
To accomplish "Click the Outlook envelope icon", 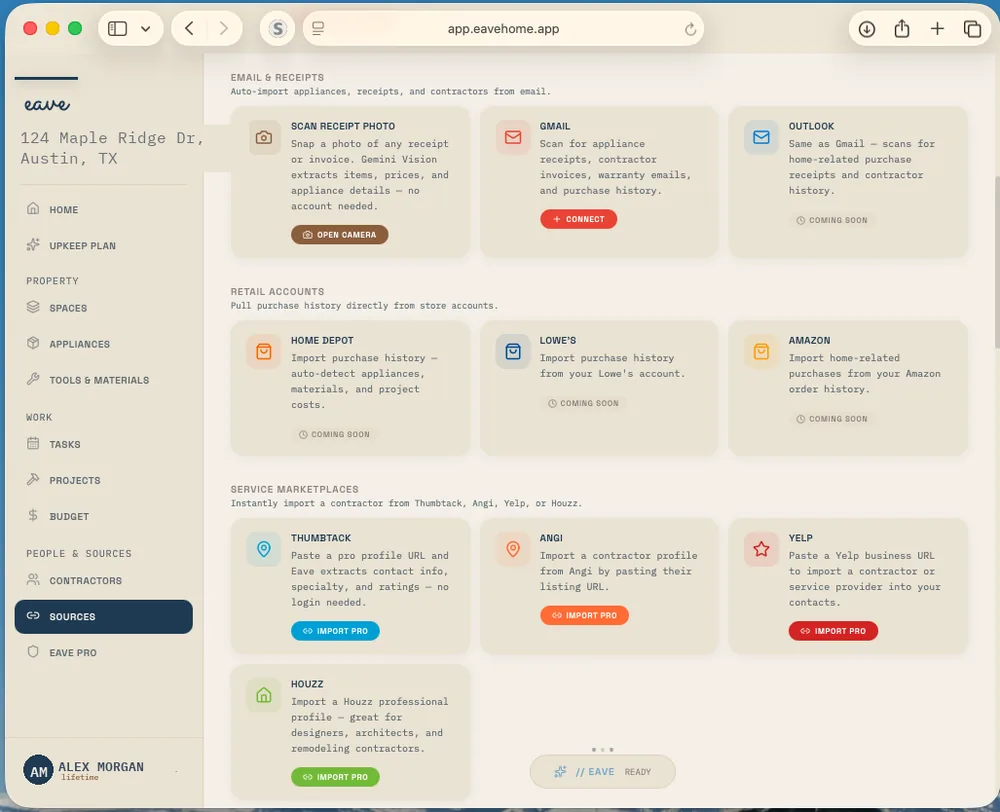I will [761, 137].
